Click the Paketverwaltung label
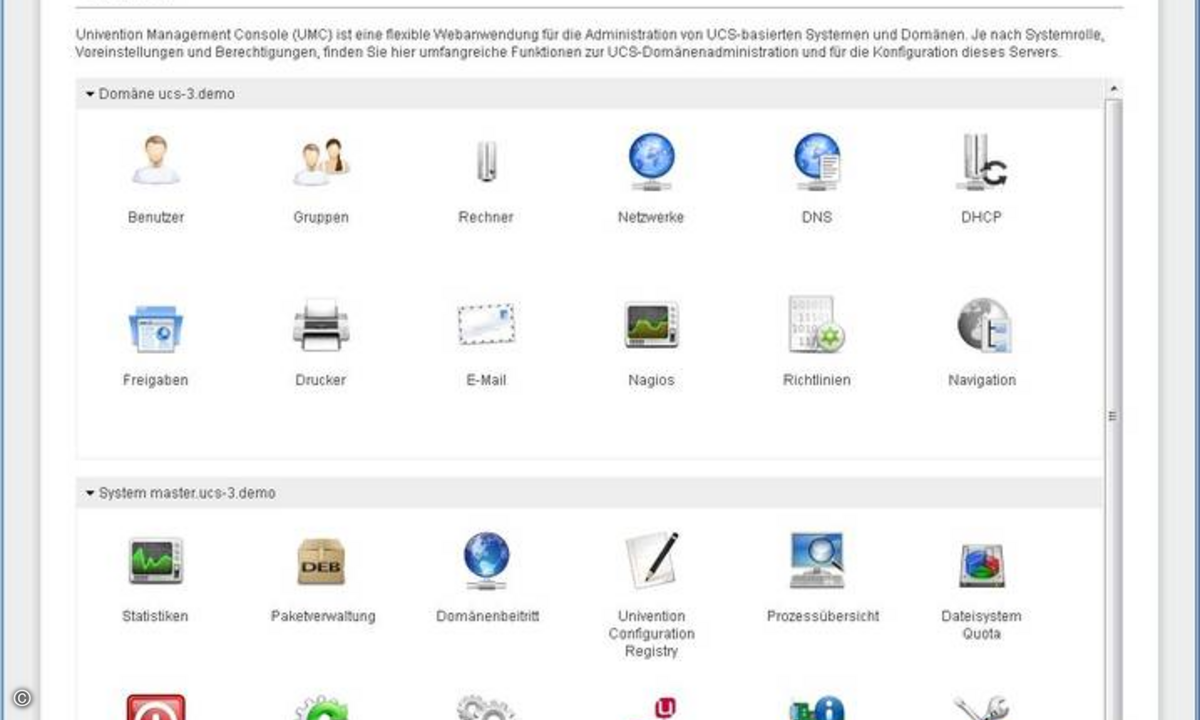The image size is (1200, 720). click(323, 616)
